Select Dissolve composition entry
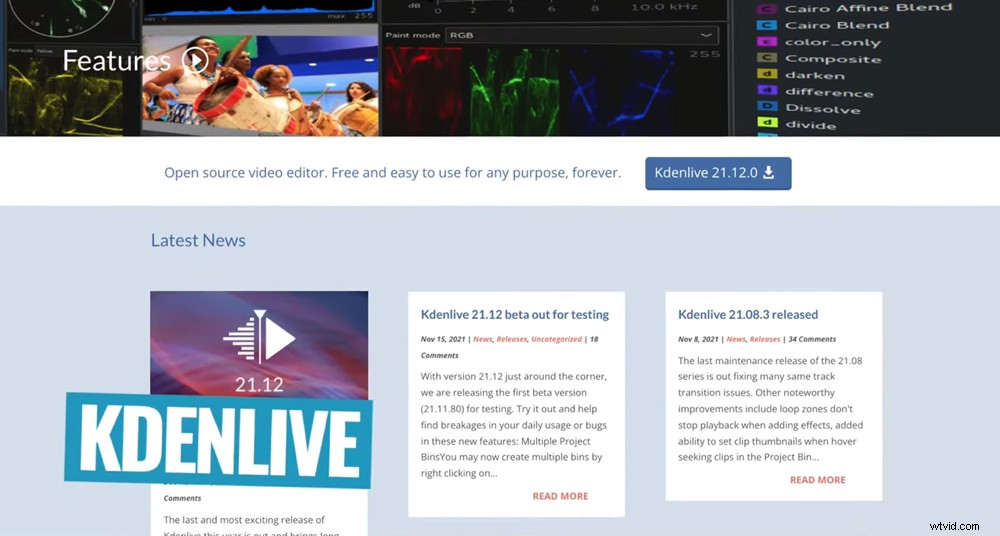The image size is (1000, 536). pyautogui.click(x=822, y=109)
